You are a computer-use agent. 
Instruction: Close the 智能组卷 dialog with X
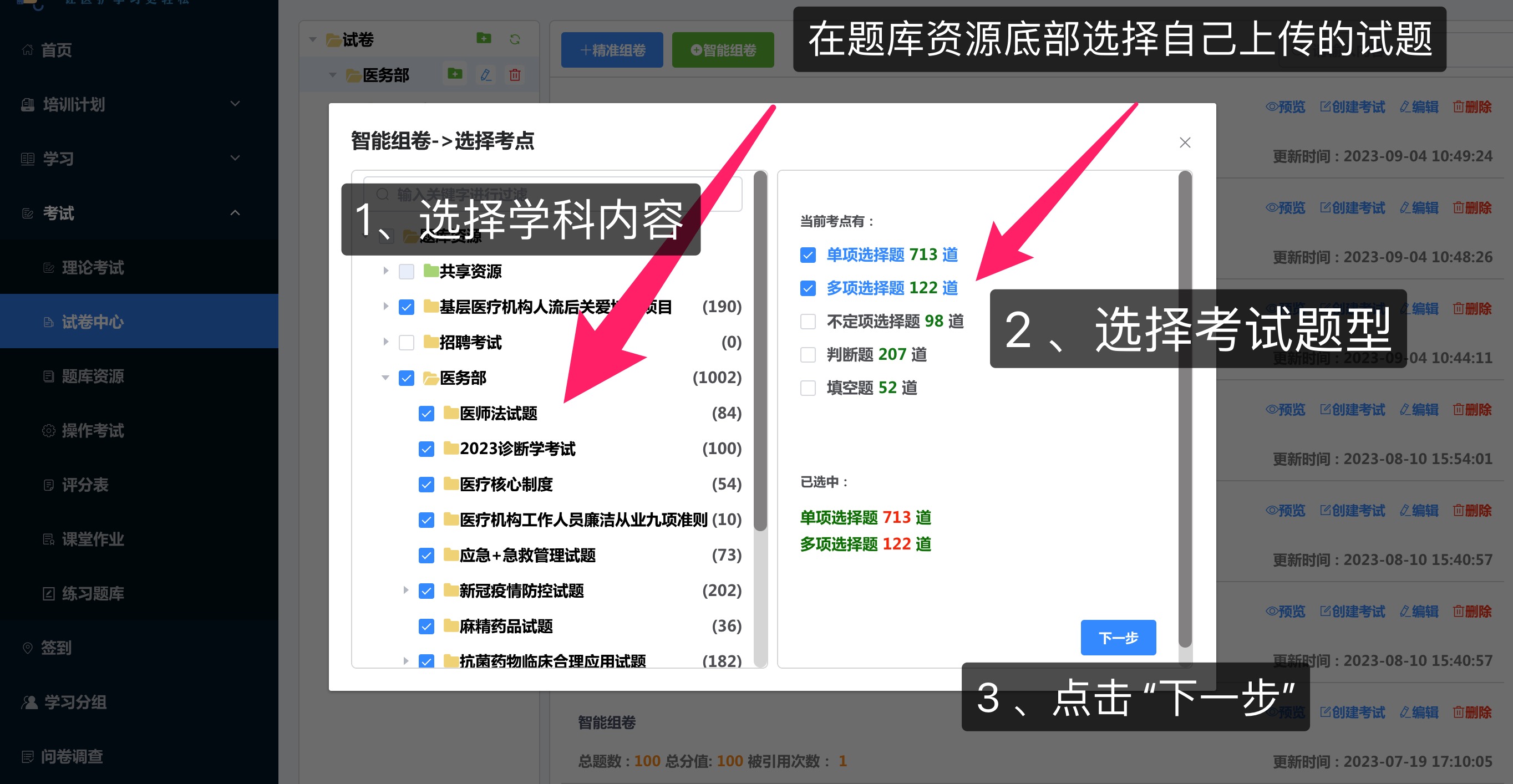[x=1185, y=142]
